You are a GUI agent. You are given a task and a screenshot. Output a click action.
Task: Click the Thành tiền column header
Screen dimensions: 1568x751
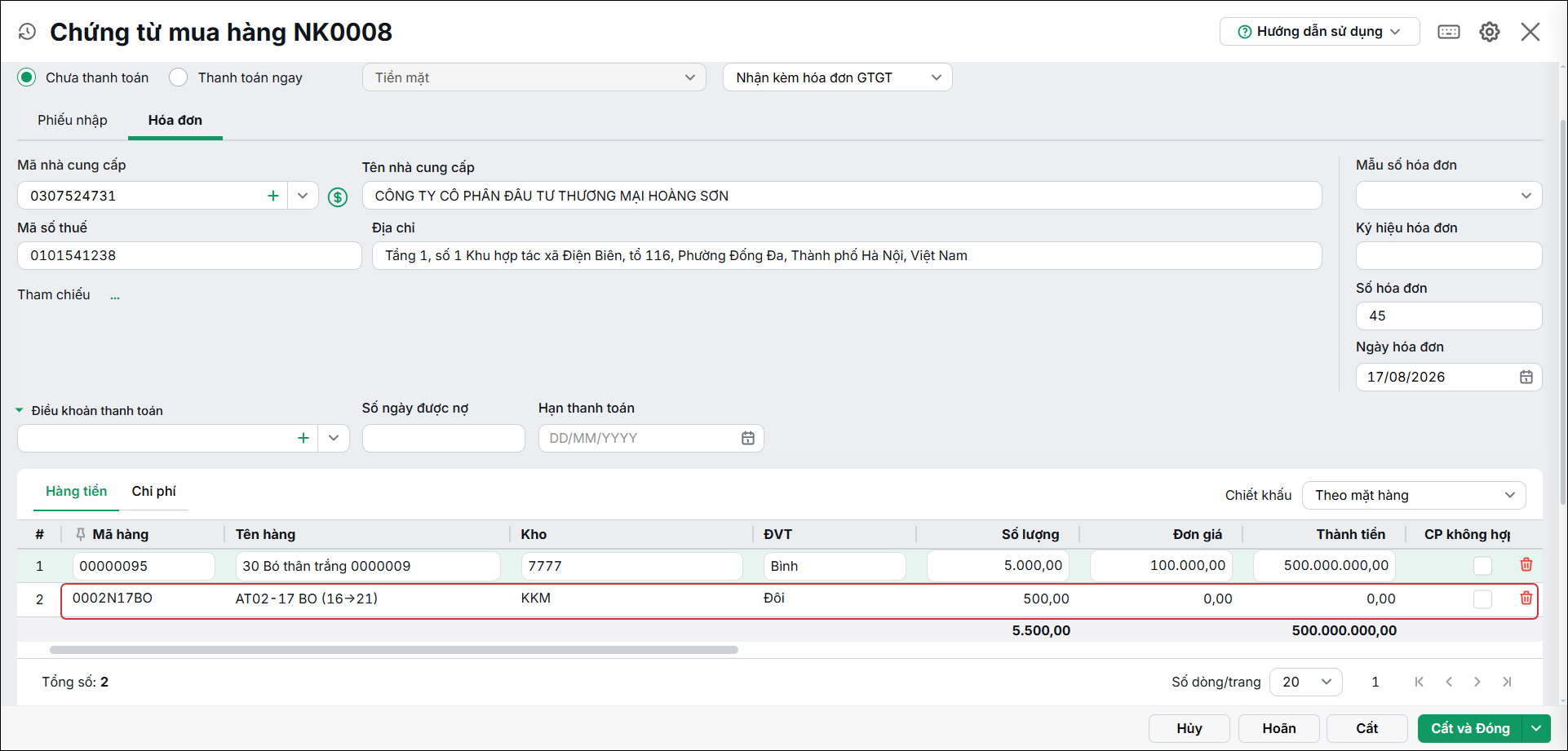[x=1351, y=534]
